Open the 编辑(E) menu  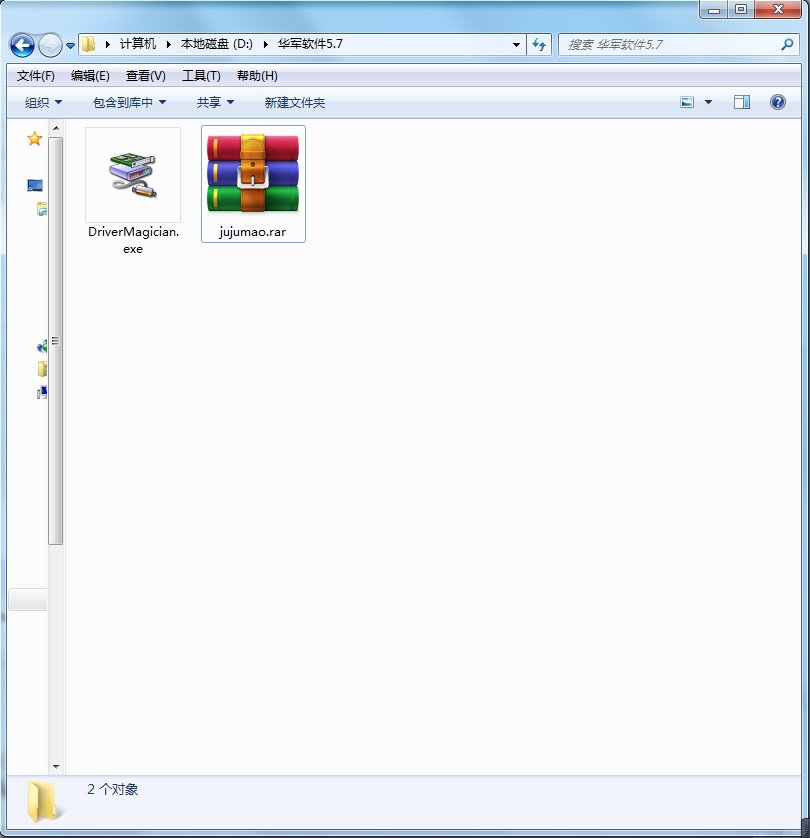[x=90, y=76]
